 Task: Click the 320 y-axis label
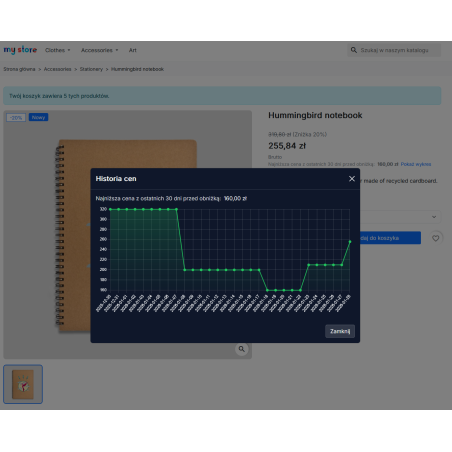click(x=103, y=209)
